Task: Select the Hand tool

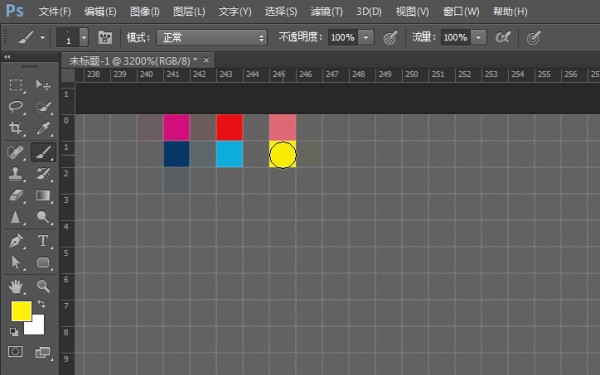Action: (x=15, y=286)
